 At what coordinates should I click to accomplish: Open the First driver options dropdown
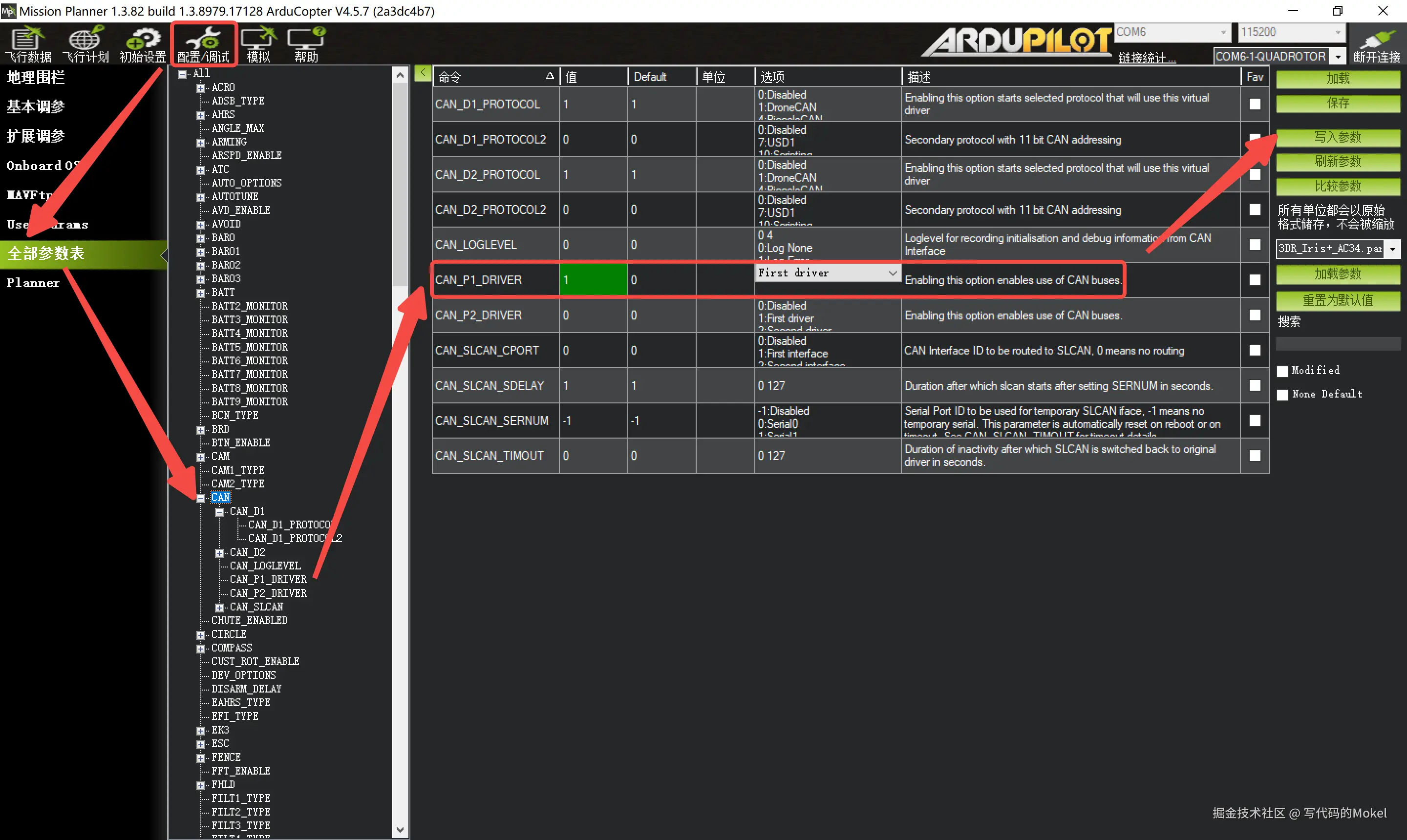893,273
